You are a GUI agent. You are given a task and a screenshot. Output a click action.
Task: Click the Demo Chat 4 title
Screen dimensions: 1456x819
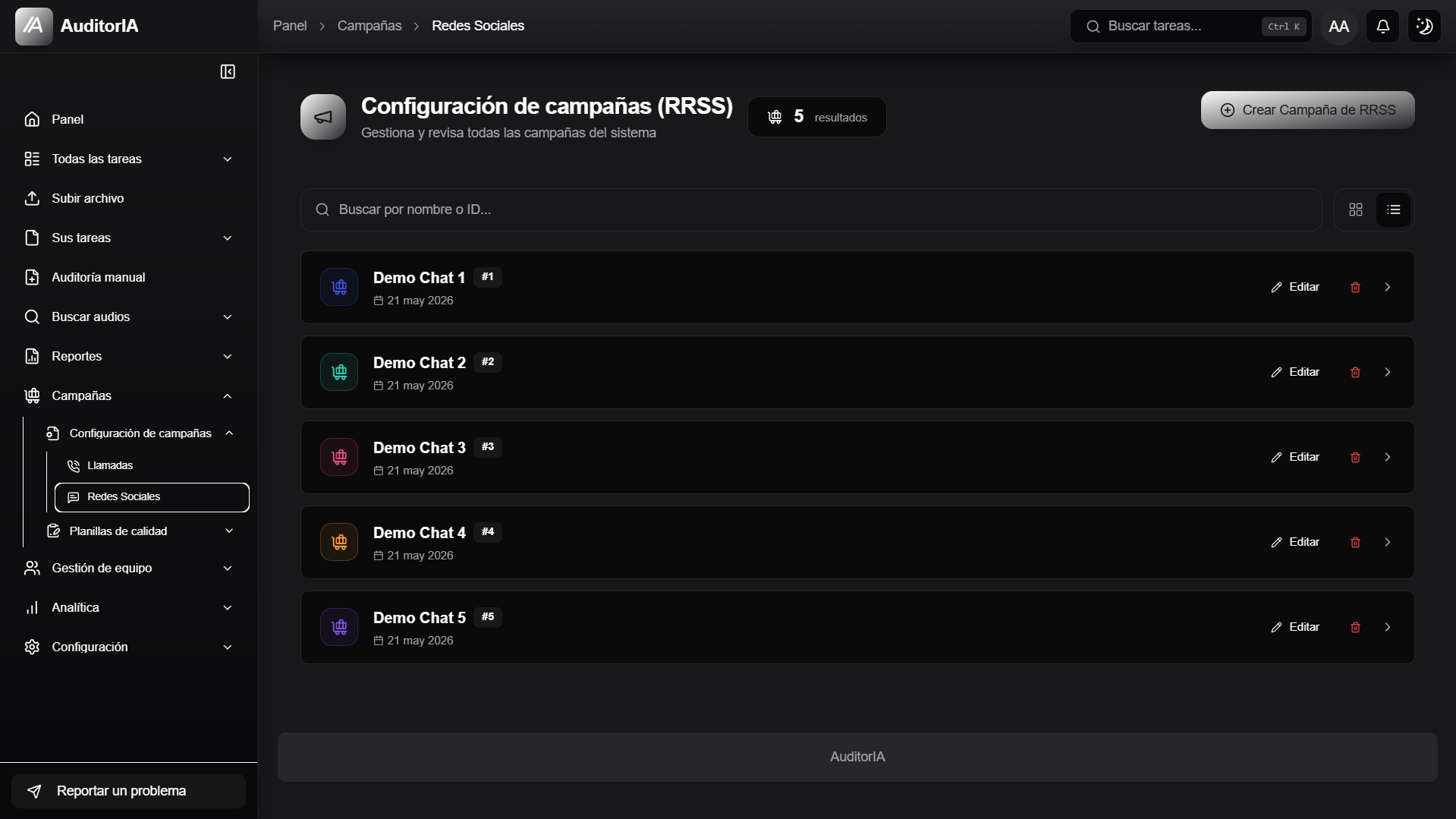tap(420, 533)
